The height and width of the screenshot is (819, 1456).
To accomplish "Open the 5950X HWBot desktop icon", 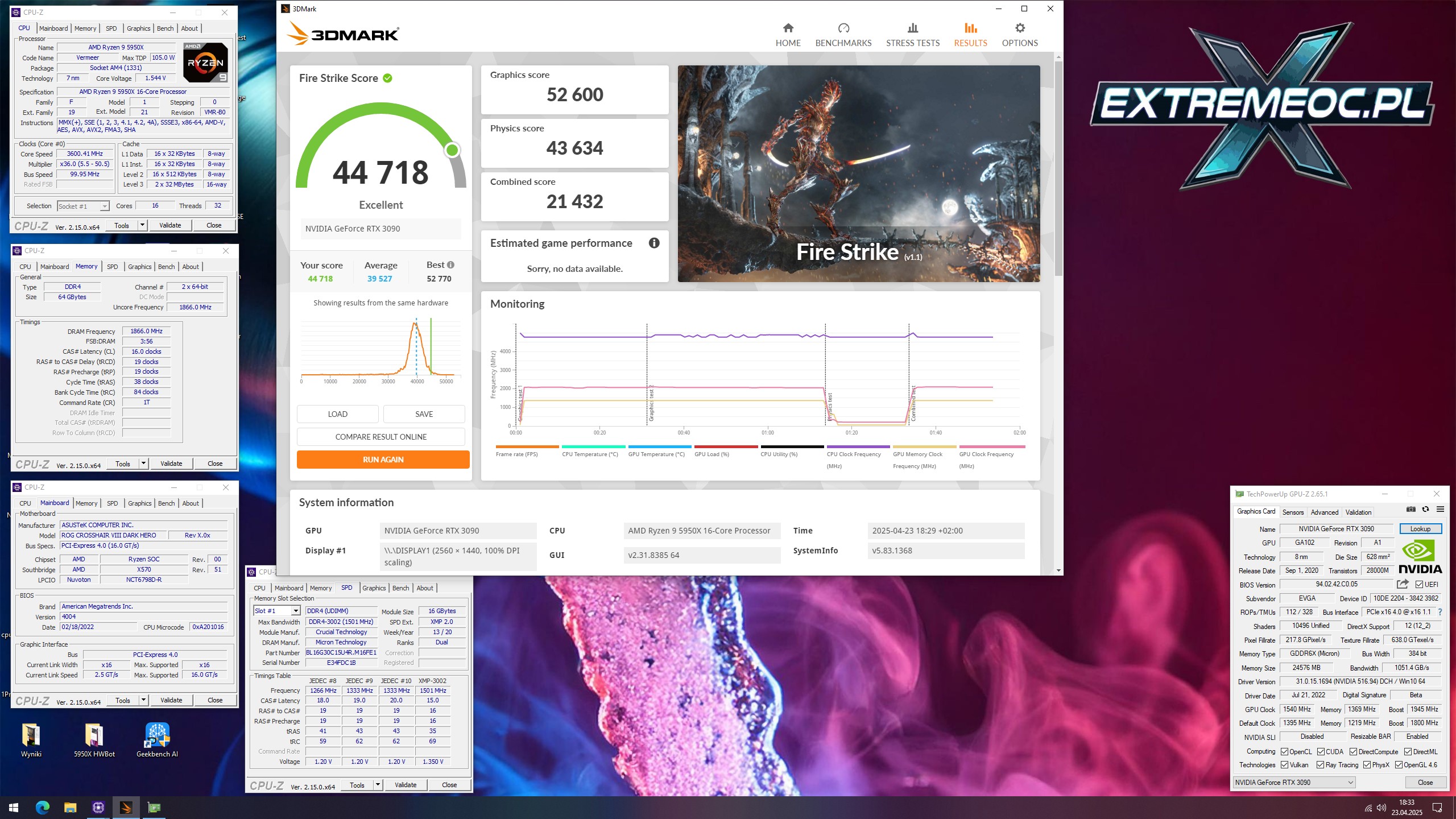I will [94, 740].
